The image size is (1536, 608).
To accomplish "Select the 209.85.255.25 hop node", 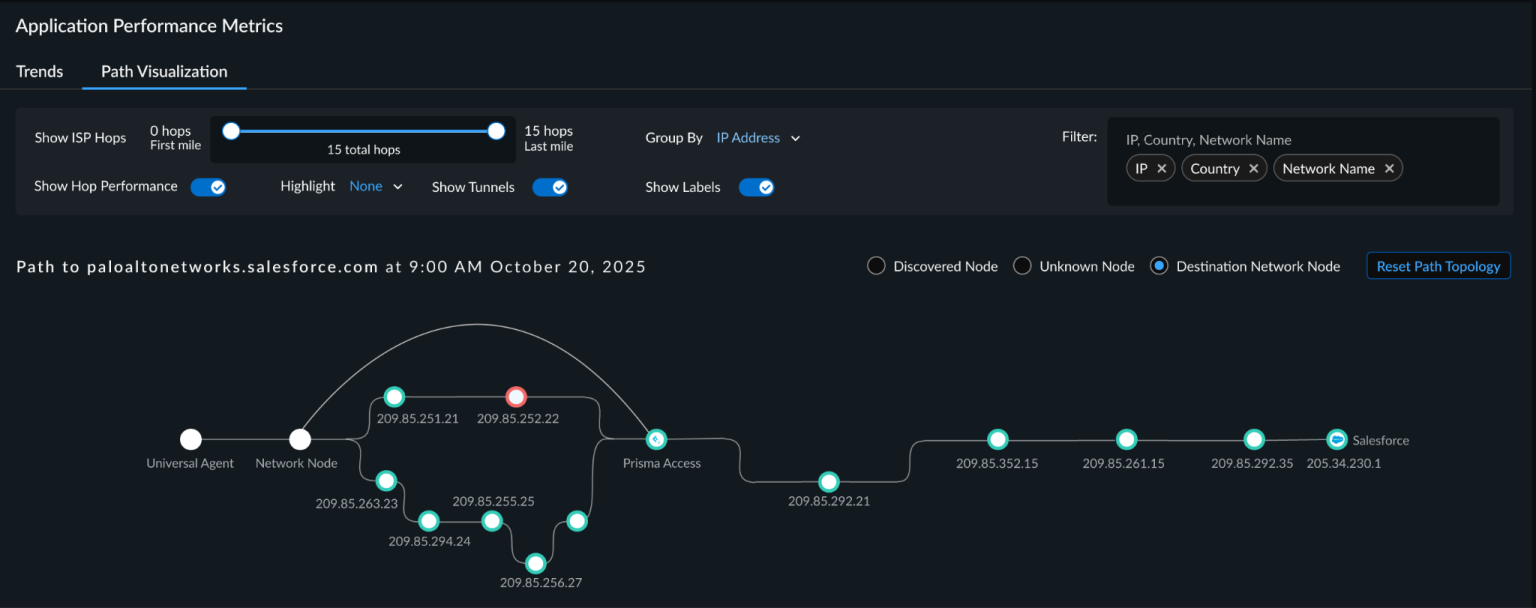I will click(x=491, y=521).
